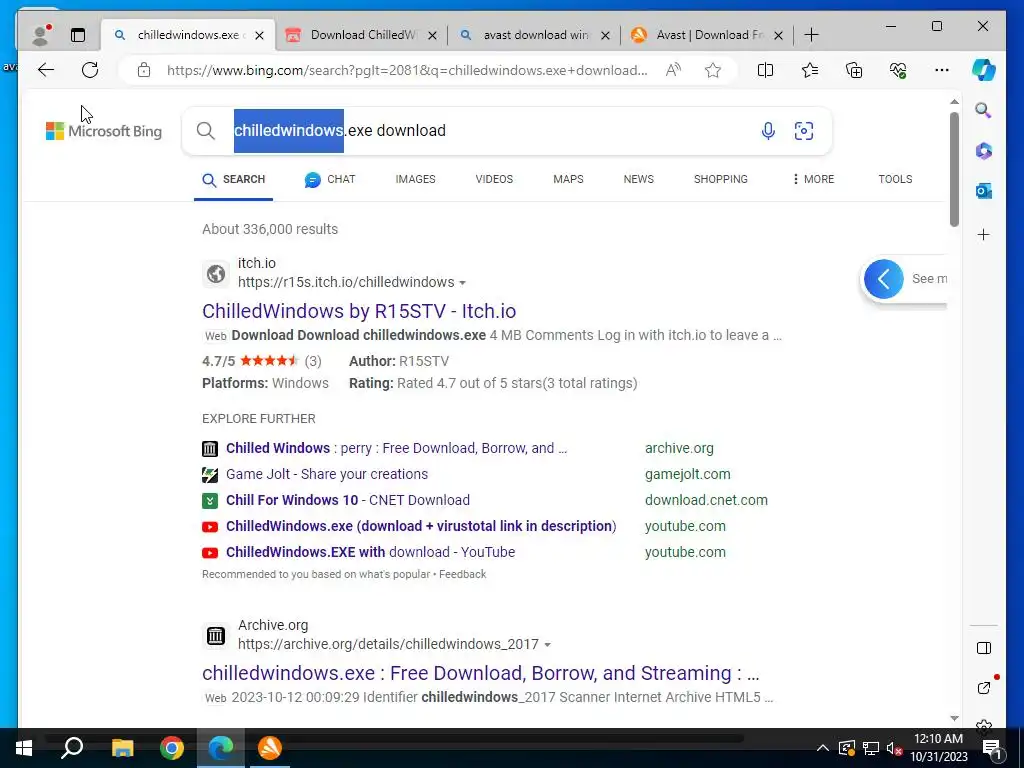Open ChilledWindows.EXE with download YouTube link
The image size is (1024, 768).
point(371,552)
